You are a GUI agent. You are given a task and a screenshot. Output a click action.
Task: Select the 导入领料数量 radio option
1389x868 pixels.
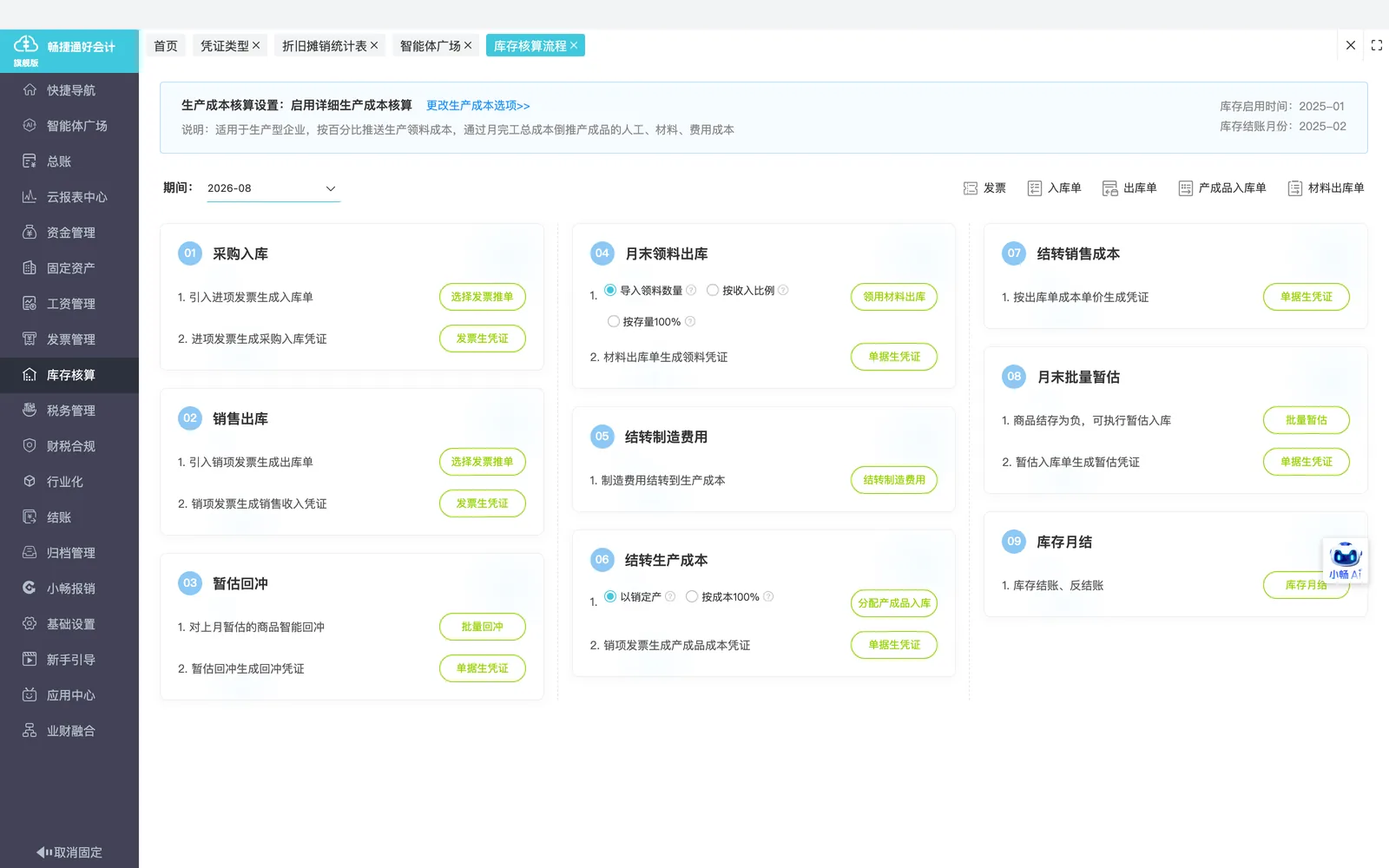(x=610, y=291)
